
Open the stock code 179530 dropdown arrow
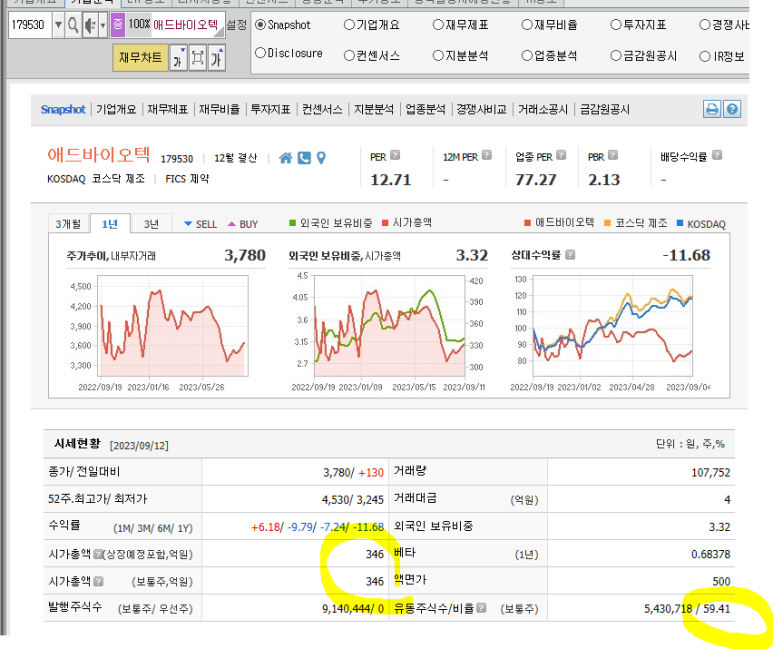click(x=58, y=25)
